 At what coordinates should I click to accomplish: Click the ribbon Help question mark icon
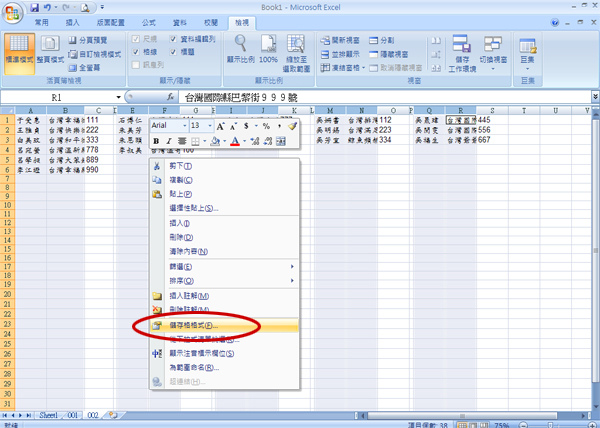555,23
